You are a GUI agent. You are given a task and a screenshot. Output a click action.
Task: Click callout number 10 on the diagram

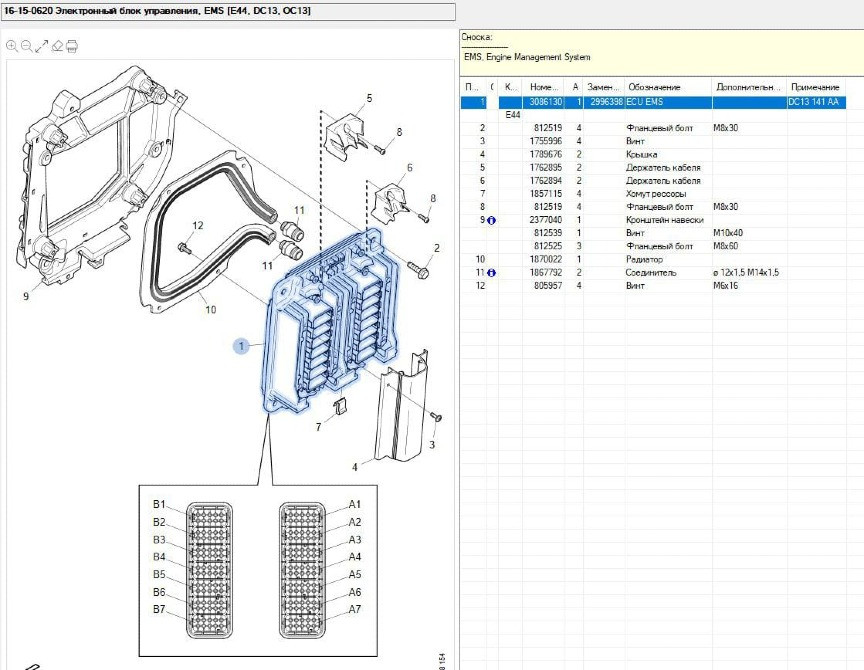pos(210,310)
